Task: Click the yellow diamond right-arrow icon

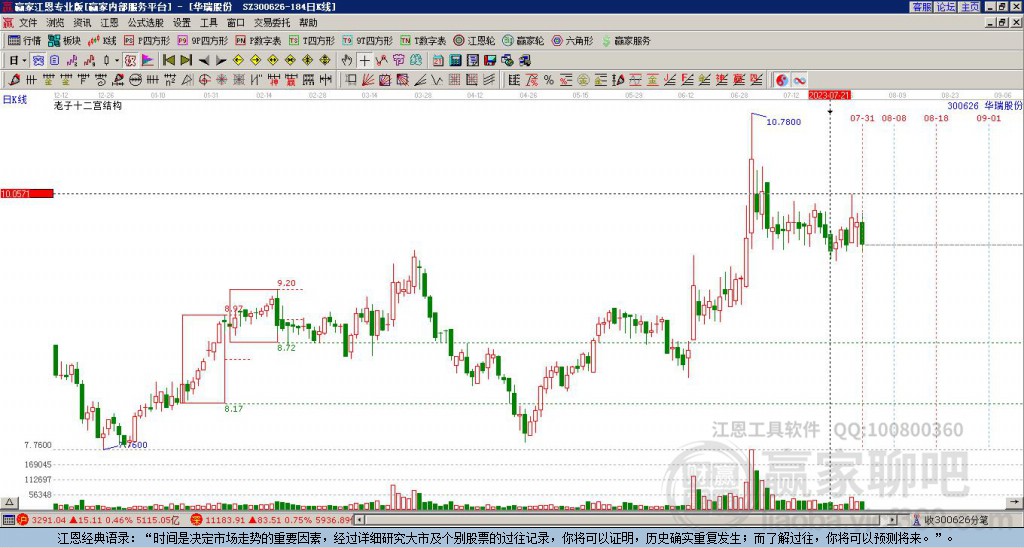Action: point(255,61)
